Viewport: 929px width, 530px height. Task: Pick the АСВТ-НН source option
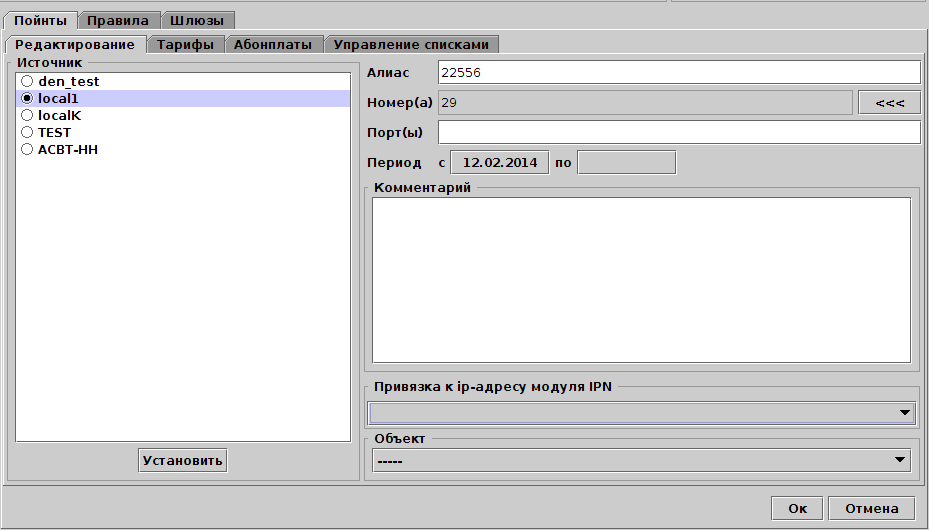click(28, 149)
